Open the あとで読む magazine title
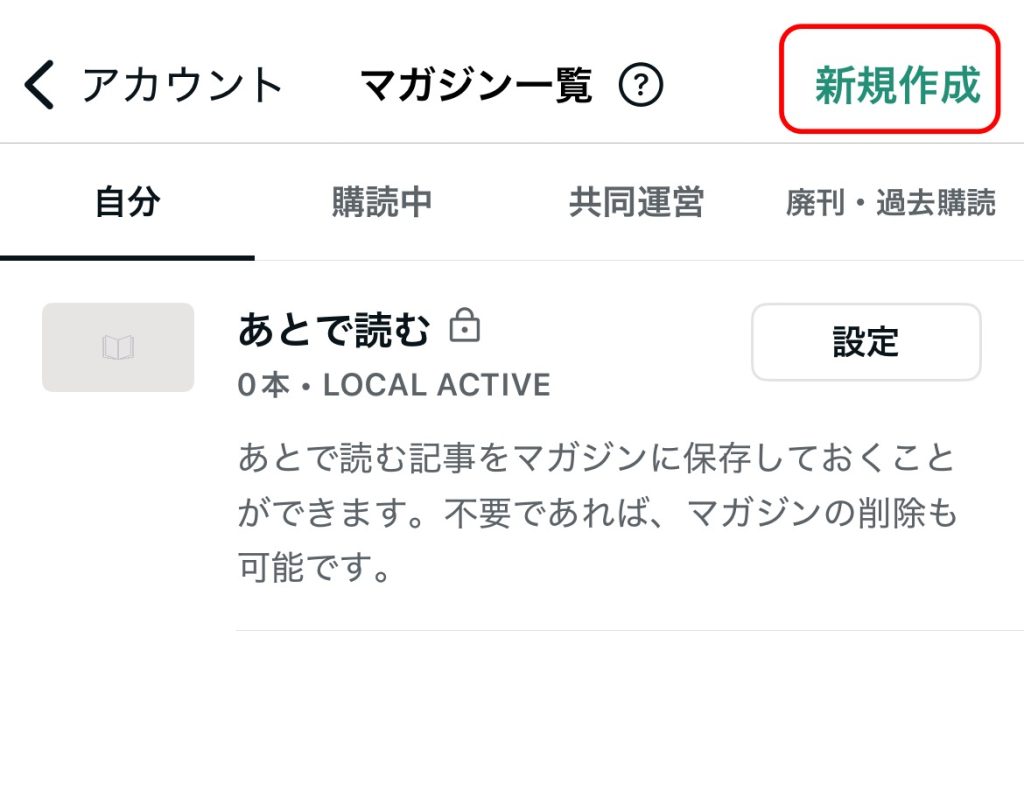This screenshot has width=1024, height=791. [x=334, y=329]
